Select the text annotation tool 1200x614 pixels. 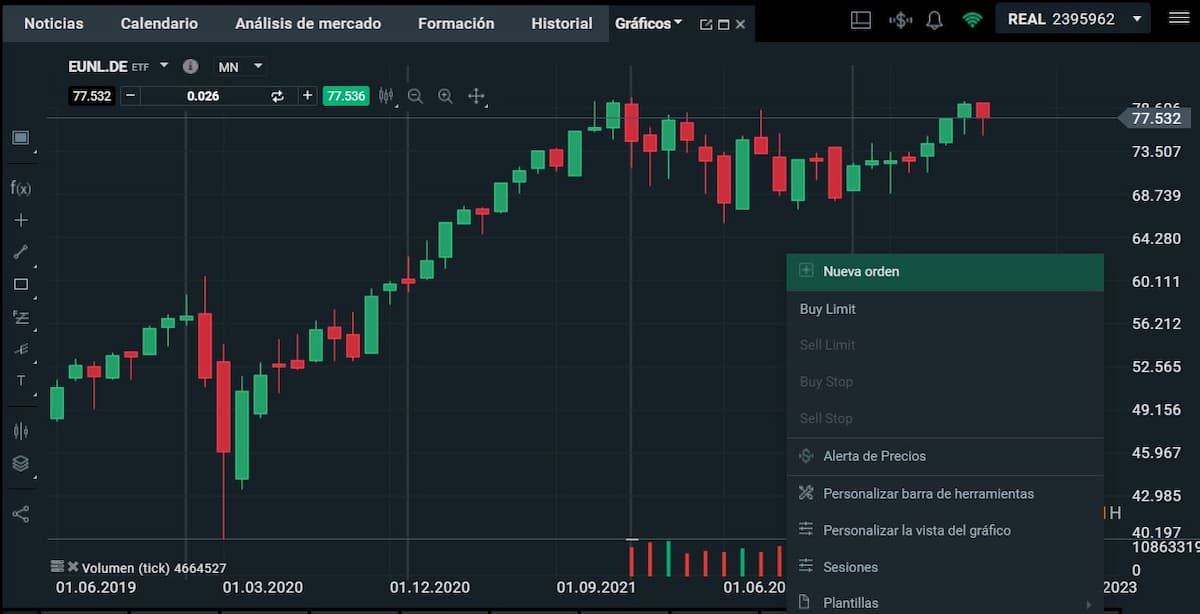21,381
